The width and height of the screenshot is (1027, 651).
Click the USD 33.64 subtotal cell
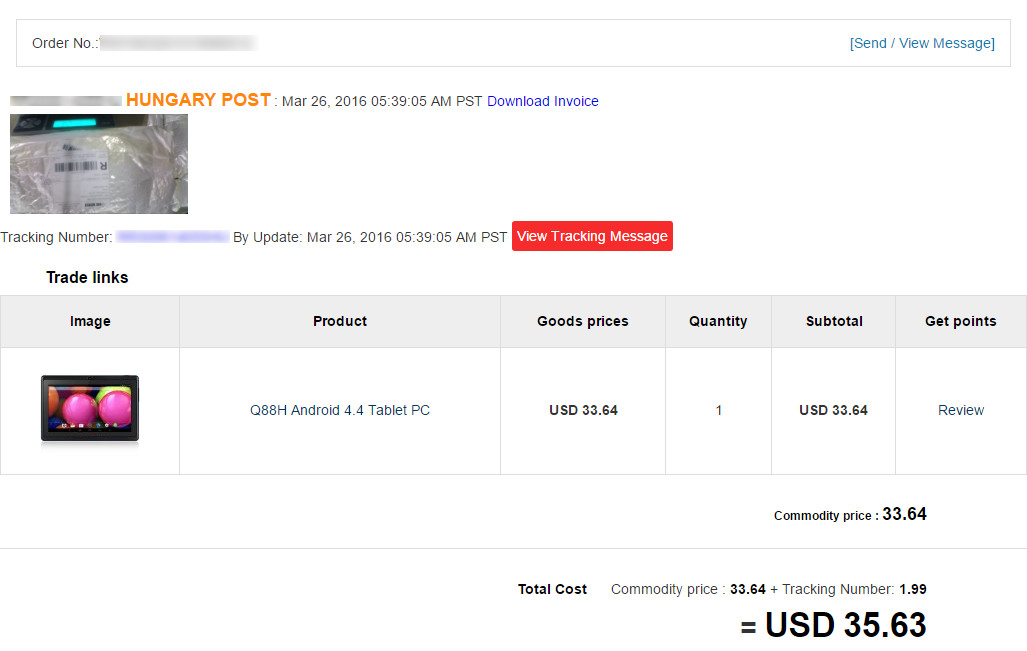click(834, 410)
